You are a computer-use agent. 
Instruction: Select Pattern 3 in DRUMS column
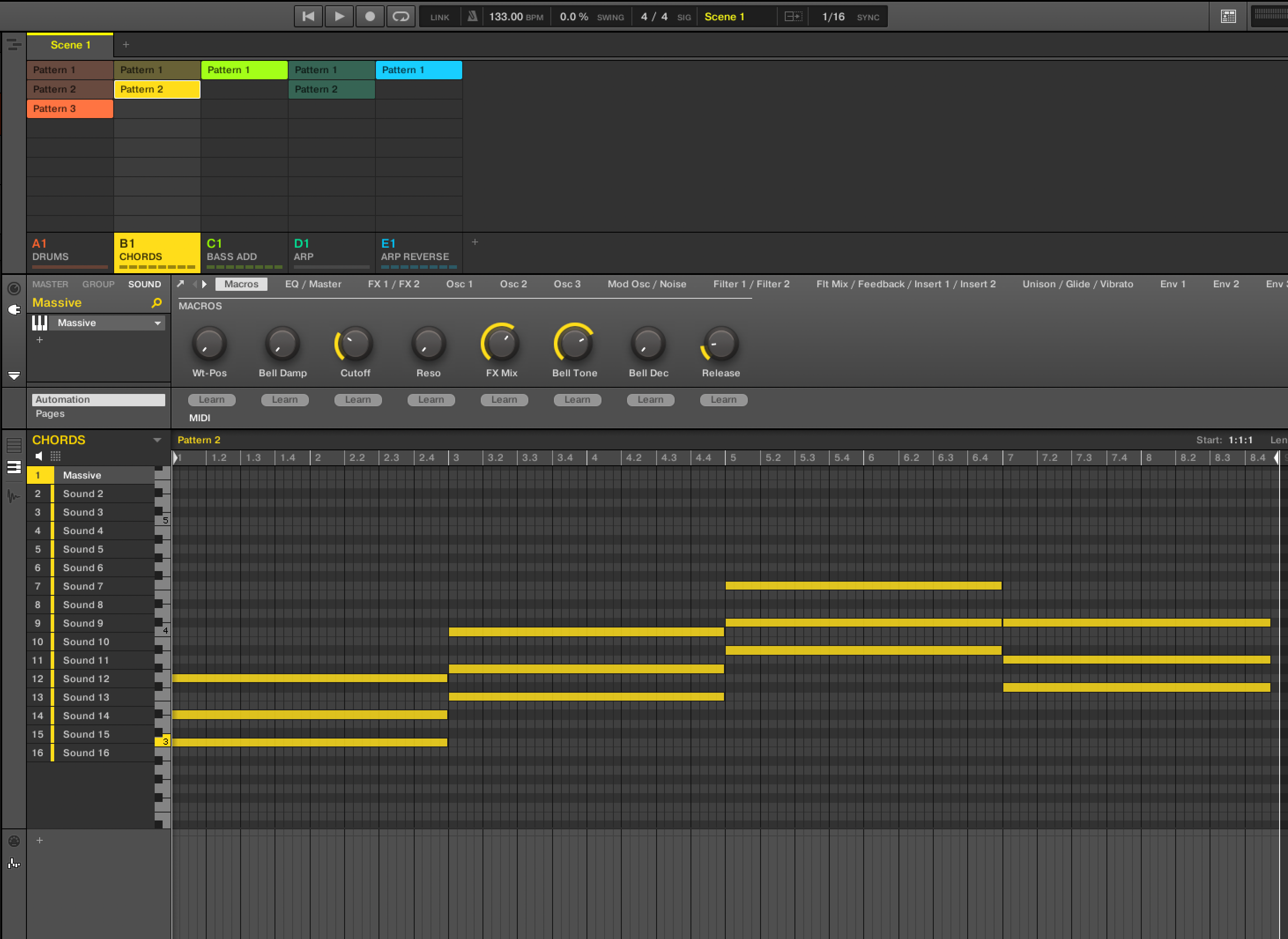point(69,108)
